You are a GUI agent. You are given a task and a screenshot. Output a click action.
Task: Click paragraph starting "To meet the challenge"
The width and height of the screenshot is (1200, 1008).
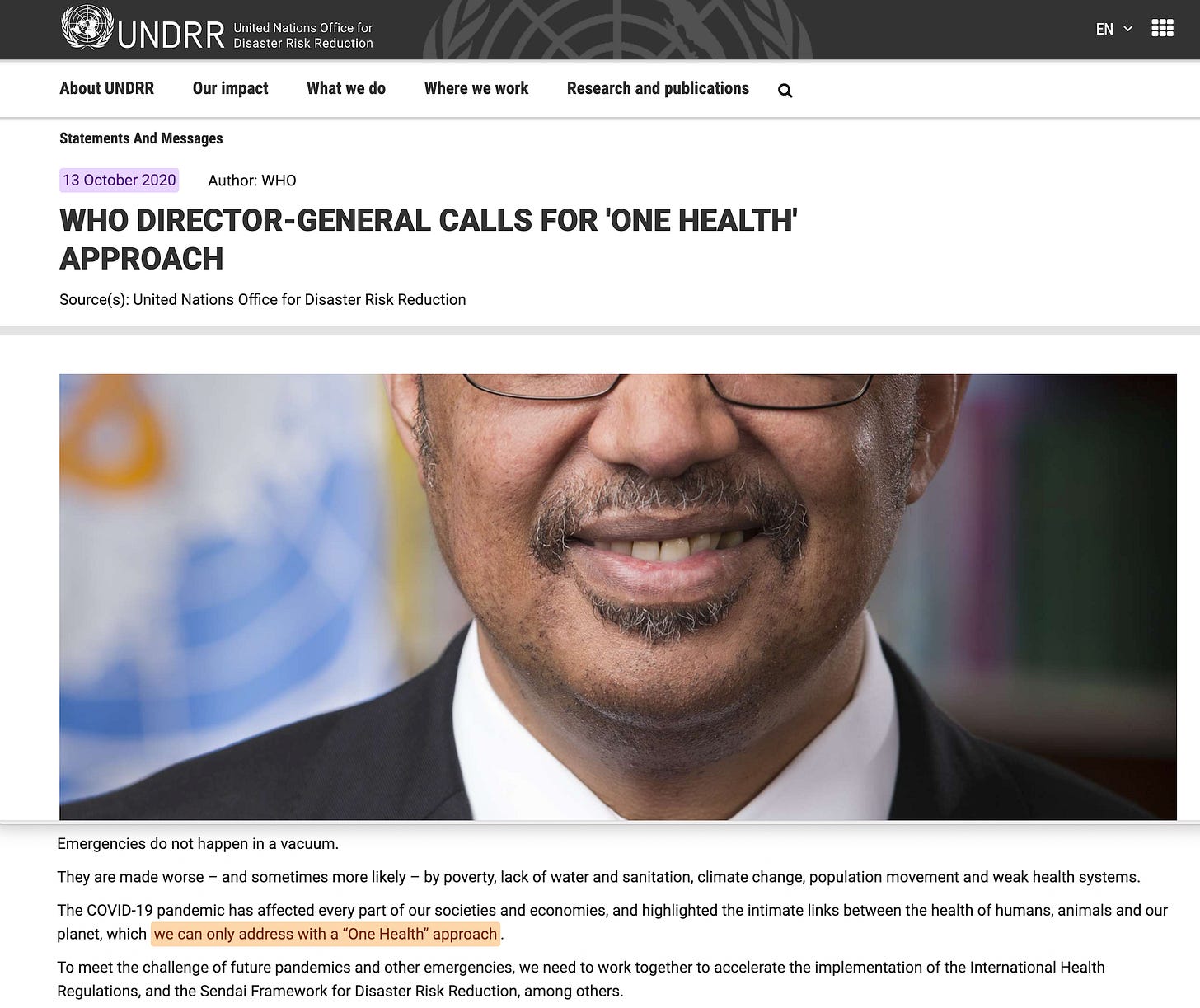(581, 978)
